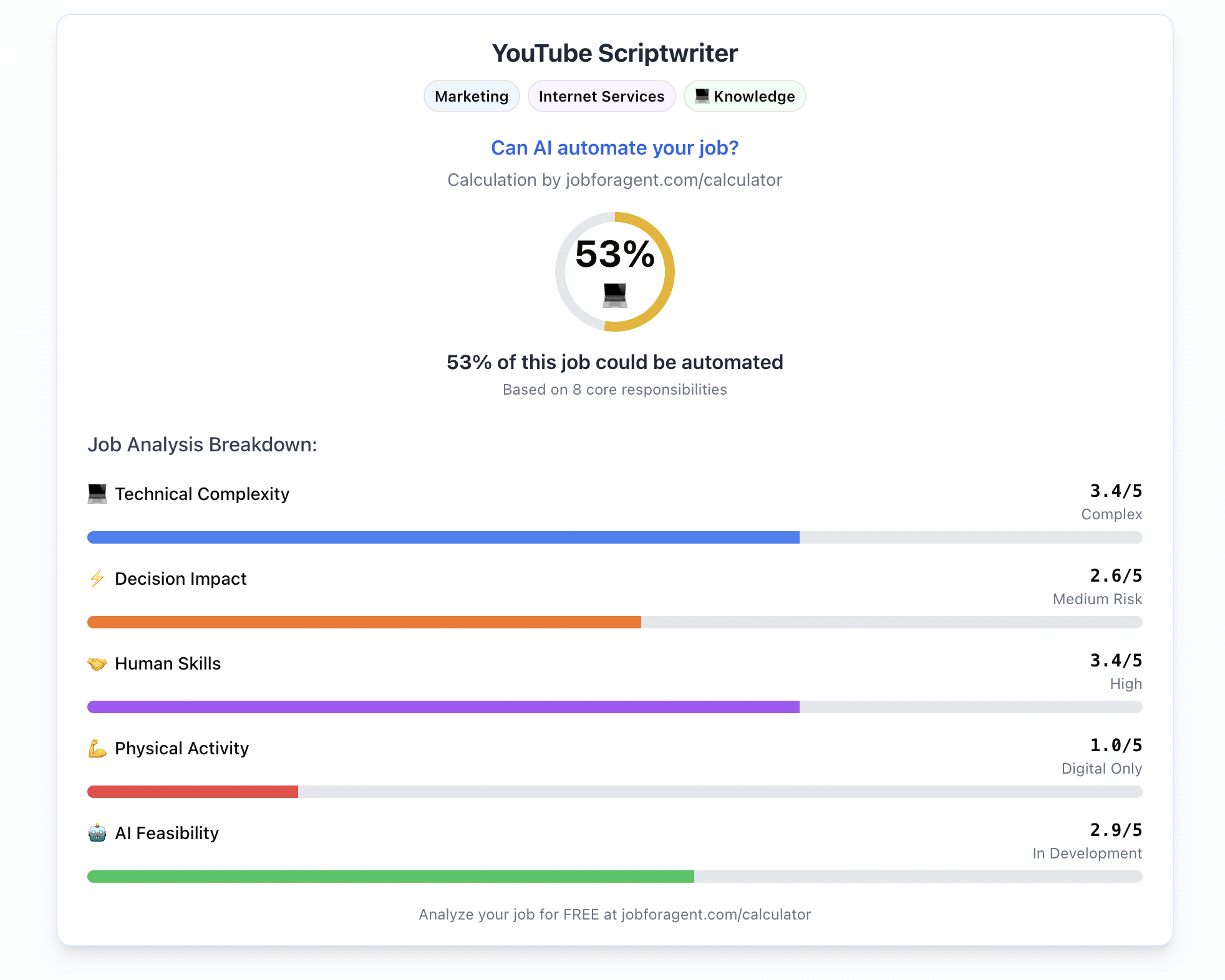
Task: Click the laptop icon inside the Knowledge tag
Action: pos(702,96)
